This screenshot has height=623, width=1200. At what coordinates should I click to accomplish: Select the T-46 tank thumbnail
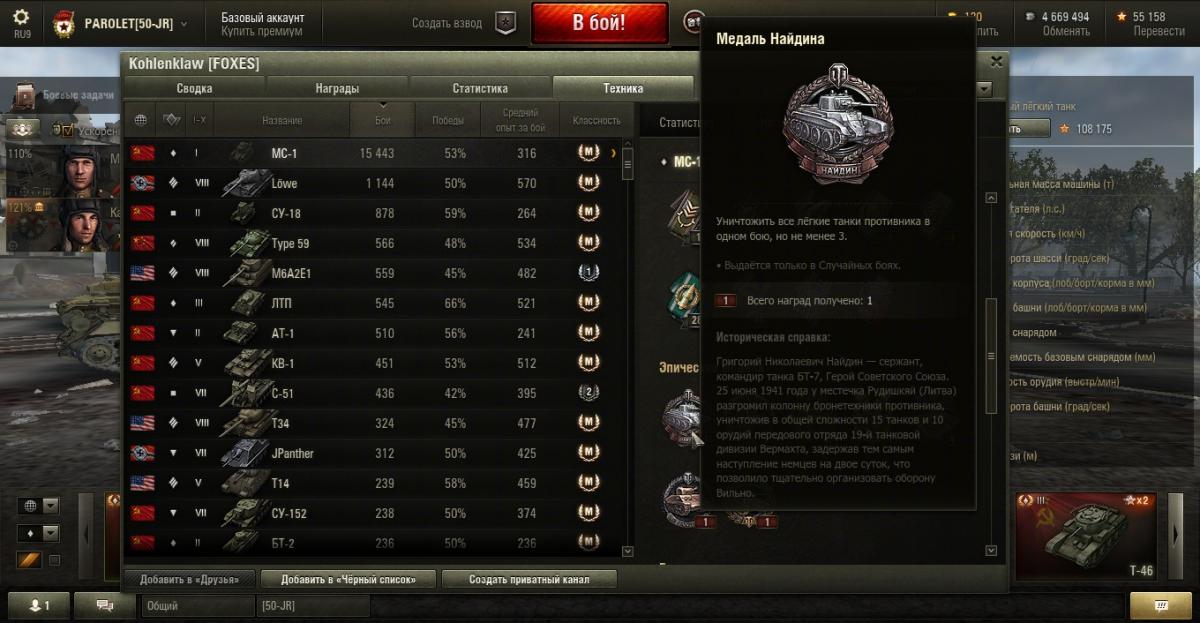pyautogui.click(x=1086, y=536)
